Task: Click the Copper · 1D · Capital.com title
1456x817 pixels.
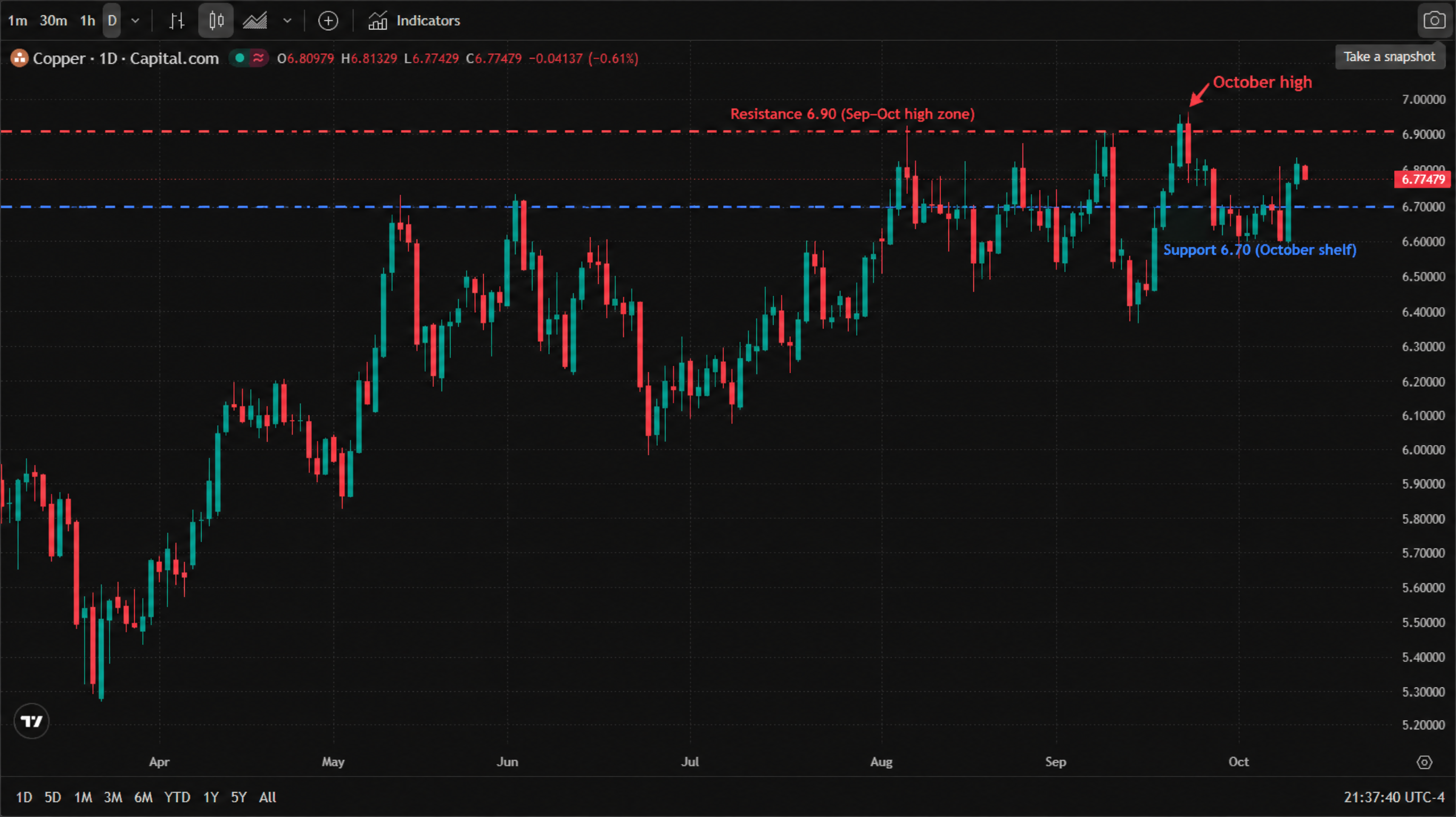Action: (126, 58)
